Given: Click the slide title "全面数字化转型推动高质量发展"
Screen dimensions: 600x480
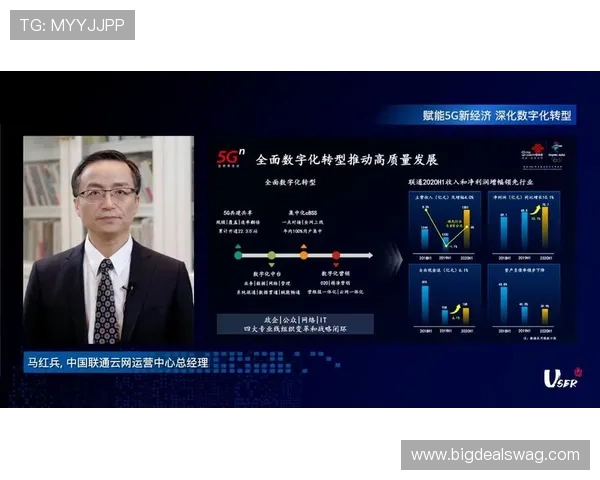Looking at the screenshot, I should pos(347,160).
